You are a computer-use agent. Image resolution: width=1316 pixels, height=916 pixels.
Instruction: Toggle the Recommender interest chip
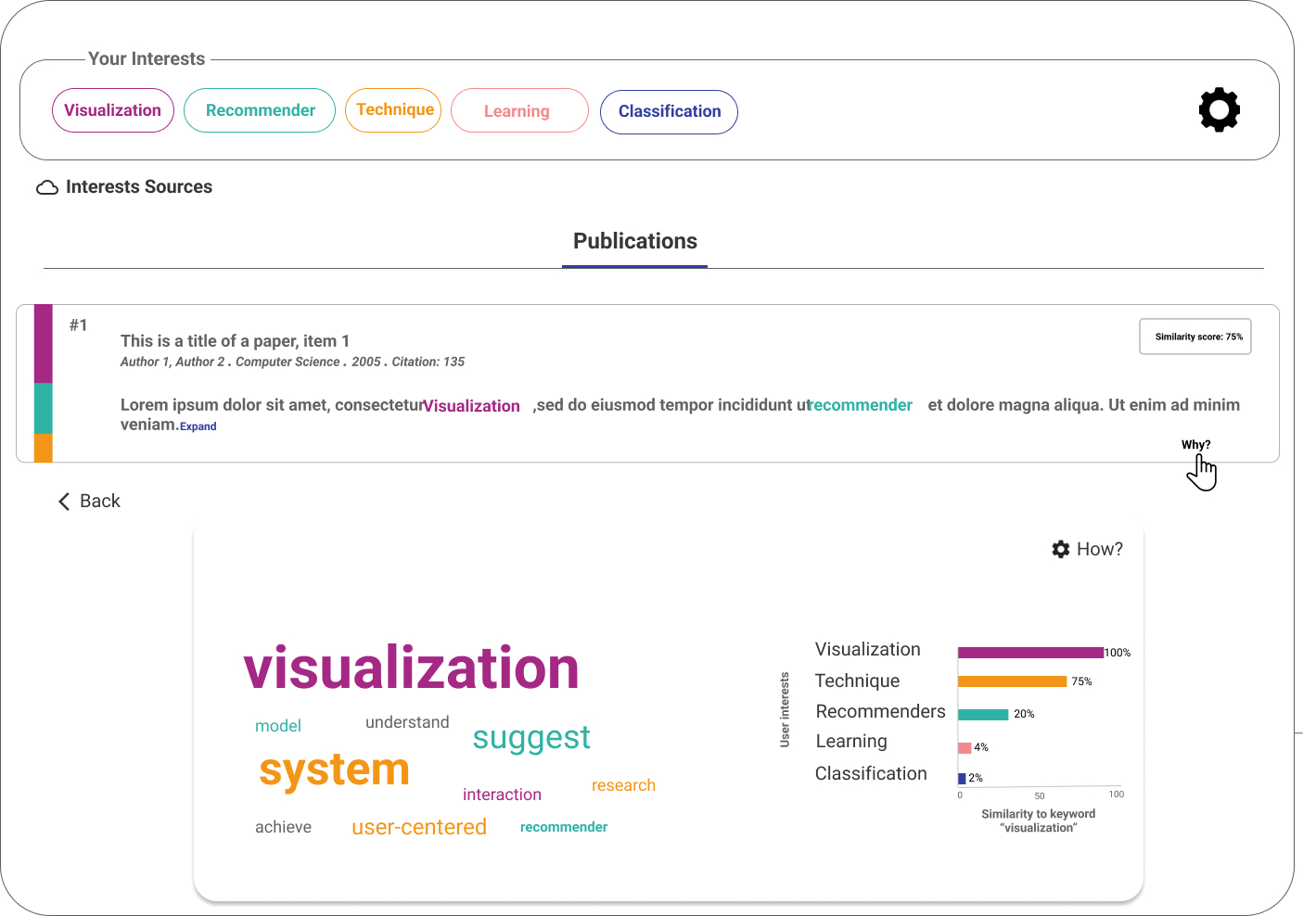click(260, 110)
